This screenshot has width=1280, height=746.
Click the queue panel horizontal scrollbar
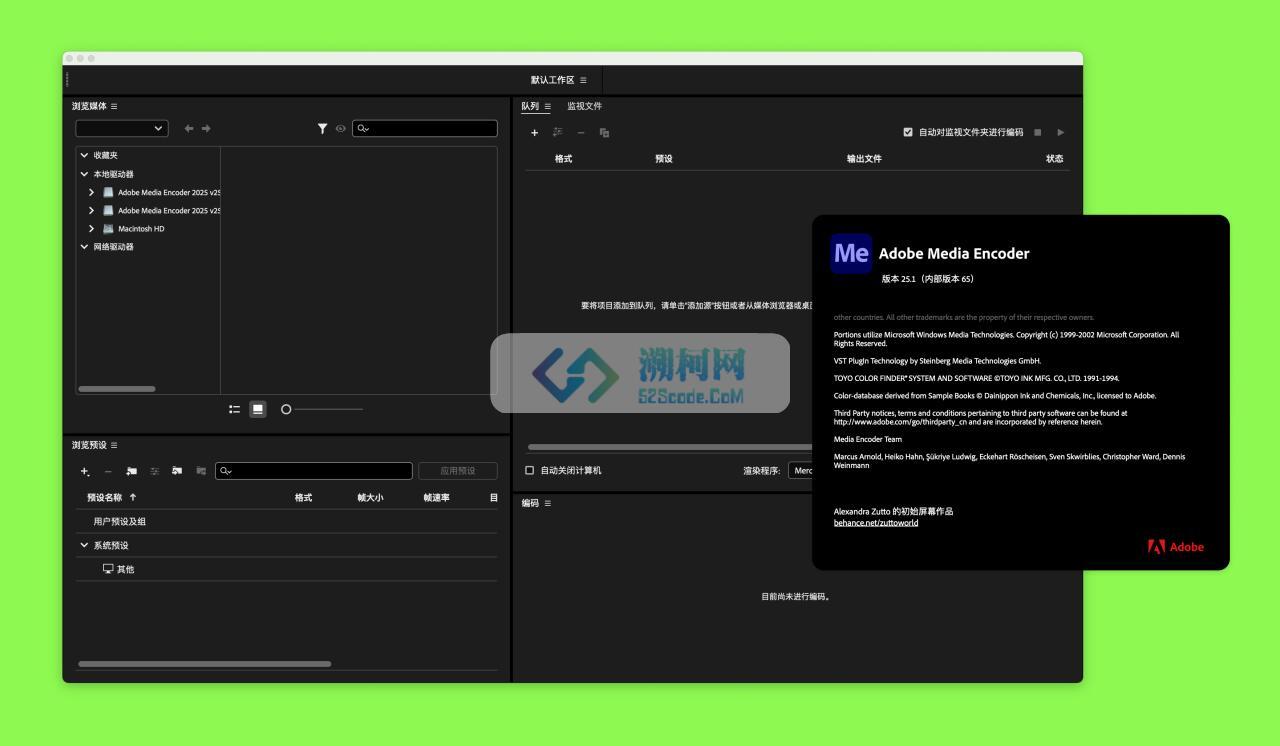pyautogui.click(x=670, y=447)
